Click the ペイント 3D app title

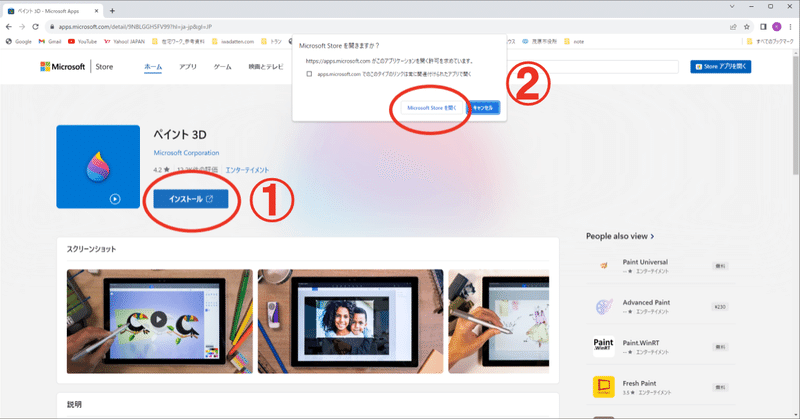(180, 135)
